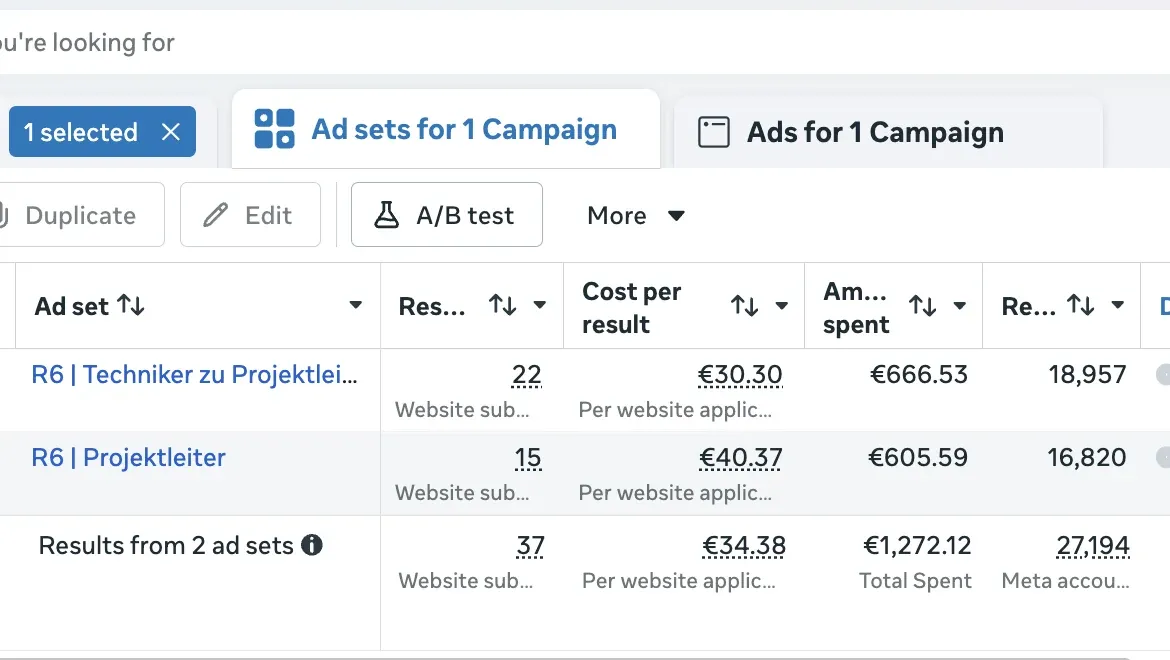Click total results value 37
1170x660 pixels.
tap(530, 546)
